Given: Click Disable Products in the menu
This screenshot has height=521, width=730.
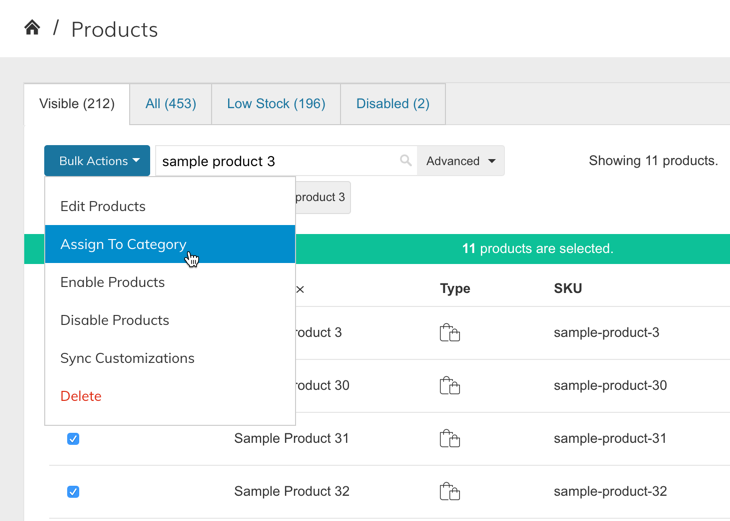Looking at the screenshot, I should pos(115,321).
